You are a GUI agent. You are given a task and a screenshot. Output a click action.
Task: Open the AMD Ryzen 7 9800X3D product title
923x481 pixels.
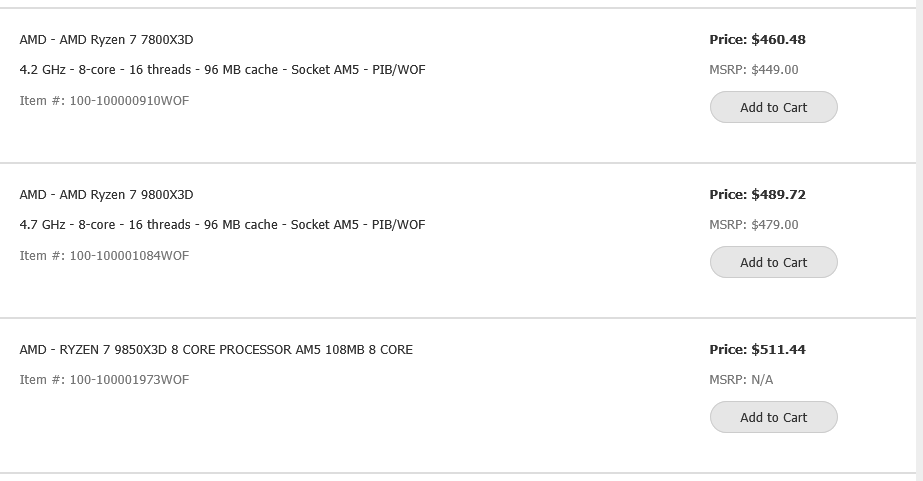[106, 195]
